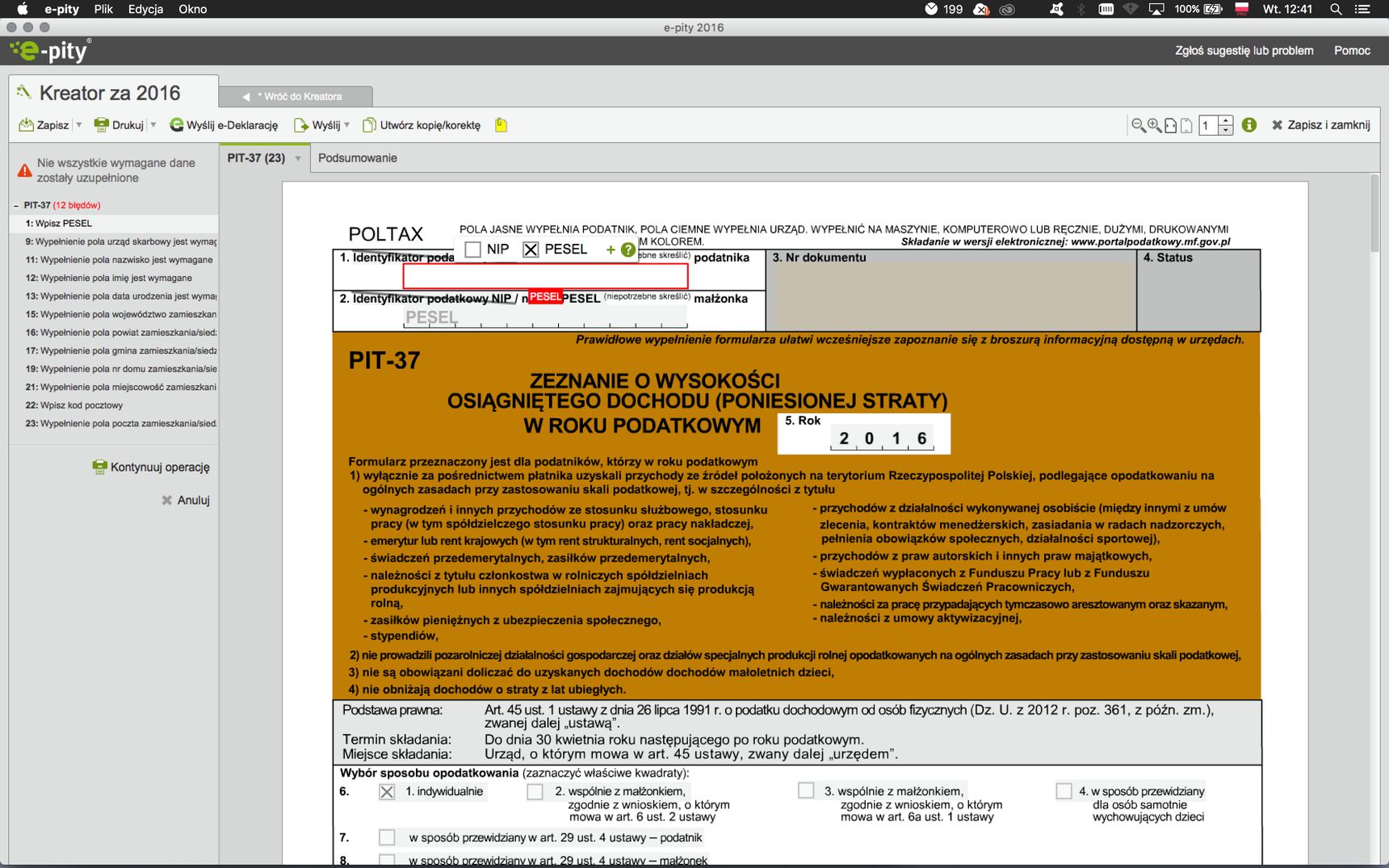Select error 13: pola data urodzenia

coord(114,296)
